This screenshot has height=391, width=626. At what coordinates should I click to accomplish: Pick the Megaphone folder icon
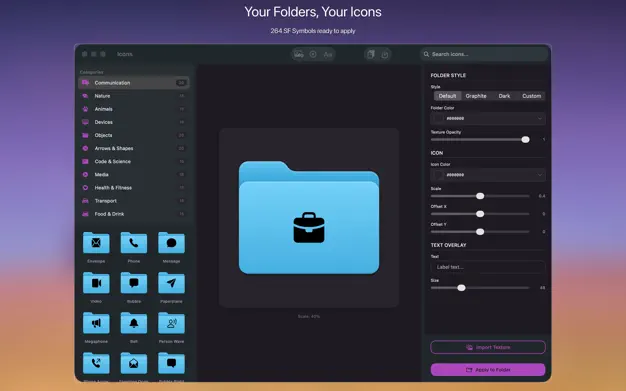[x=96, y=323]
